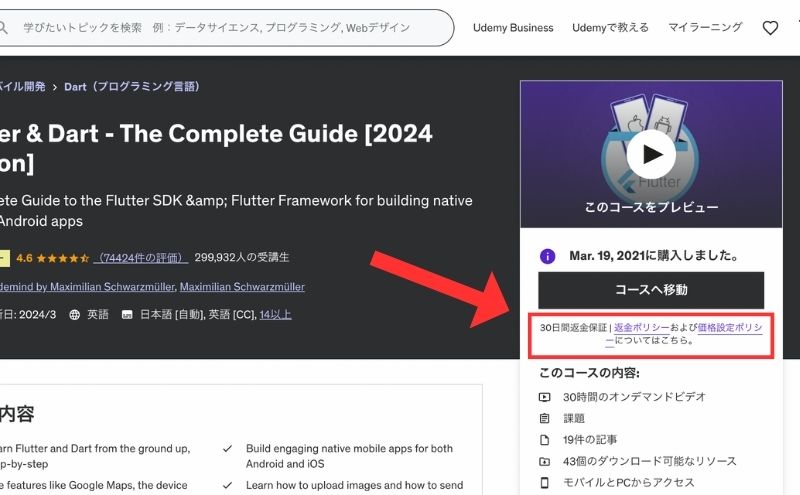Screen dimensions: 800x495
Task: Click モバイルとPCからアクセス text
Action: [629, 482]
